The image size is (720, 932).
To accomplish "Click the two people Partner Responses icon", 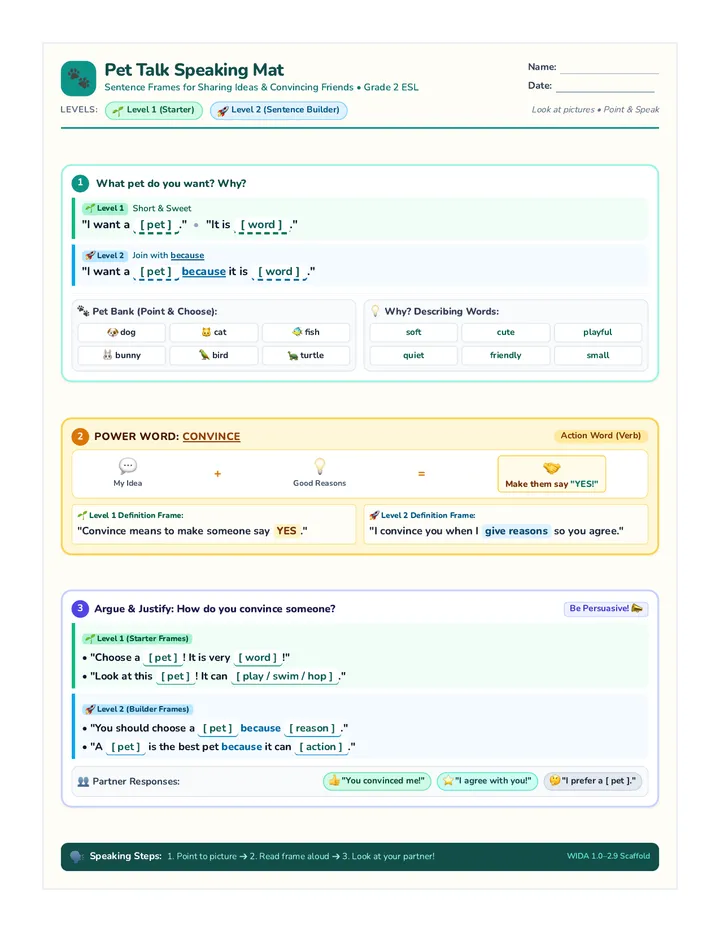I will tap(83, 781).
